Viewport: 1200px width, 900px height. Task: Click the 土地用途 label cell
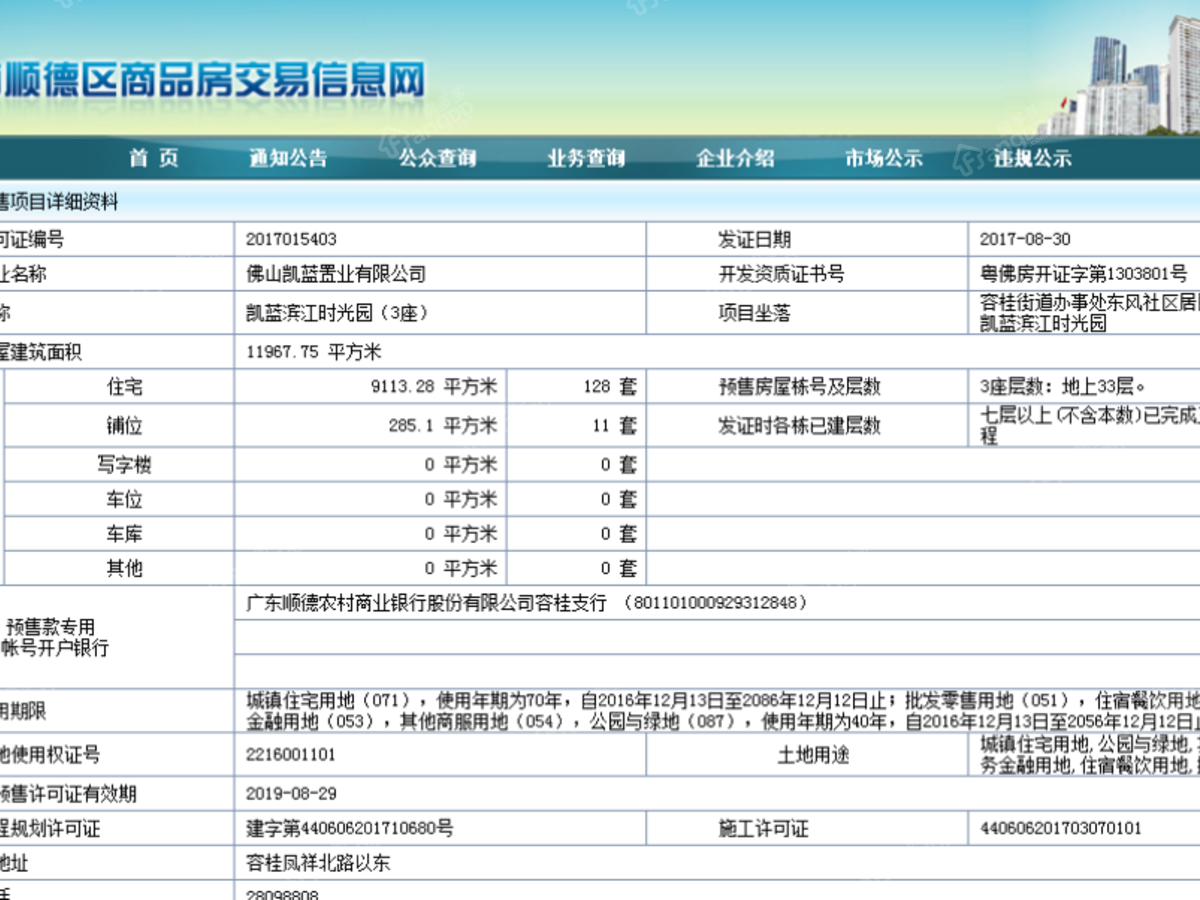tap(814, 755)
